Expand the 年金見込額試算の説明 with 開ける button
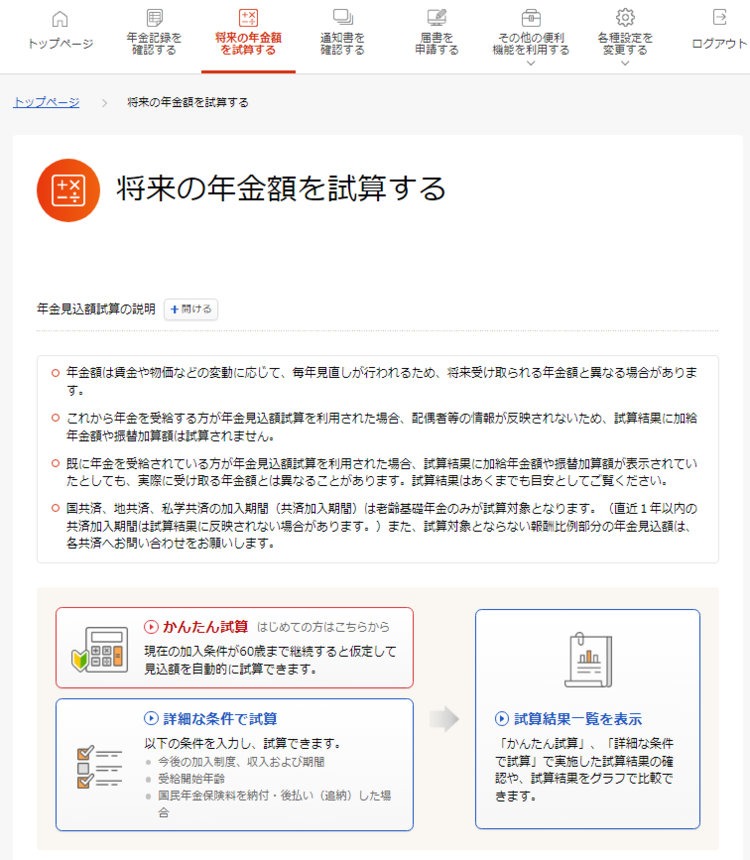The height and width of the screenshot is (860, 750). tap(191, 310)
